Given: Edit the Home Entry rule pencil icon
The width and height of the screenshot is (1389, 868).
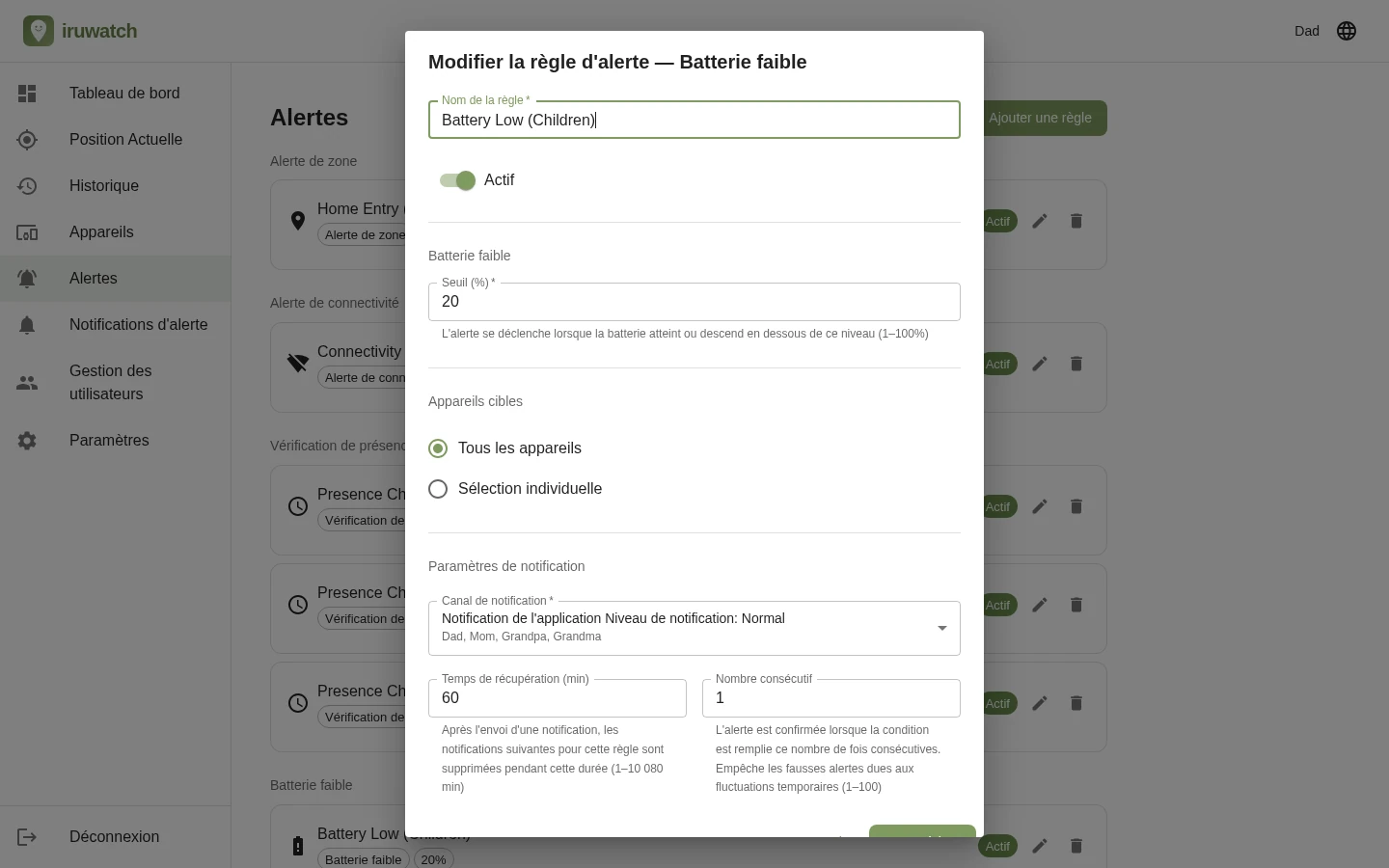Looking at the screenshot, I should tap(1040, 221).
